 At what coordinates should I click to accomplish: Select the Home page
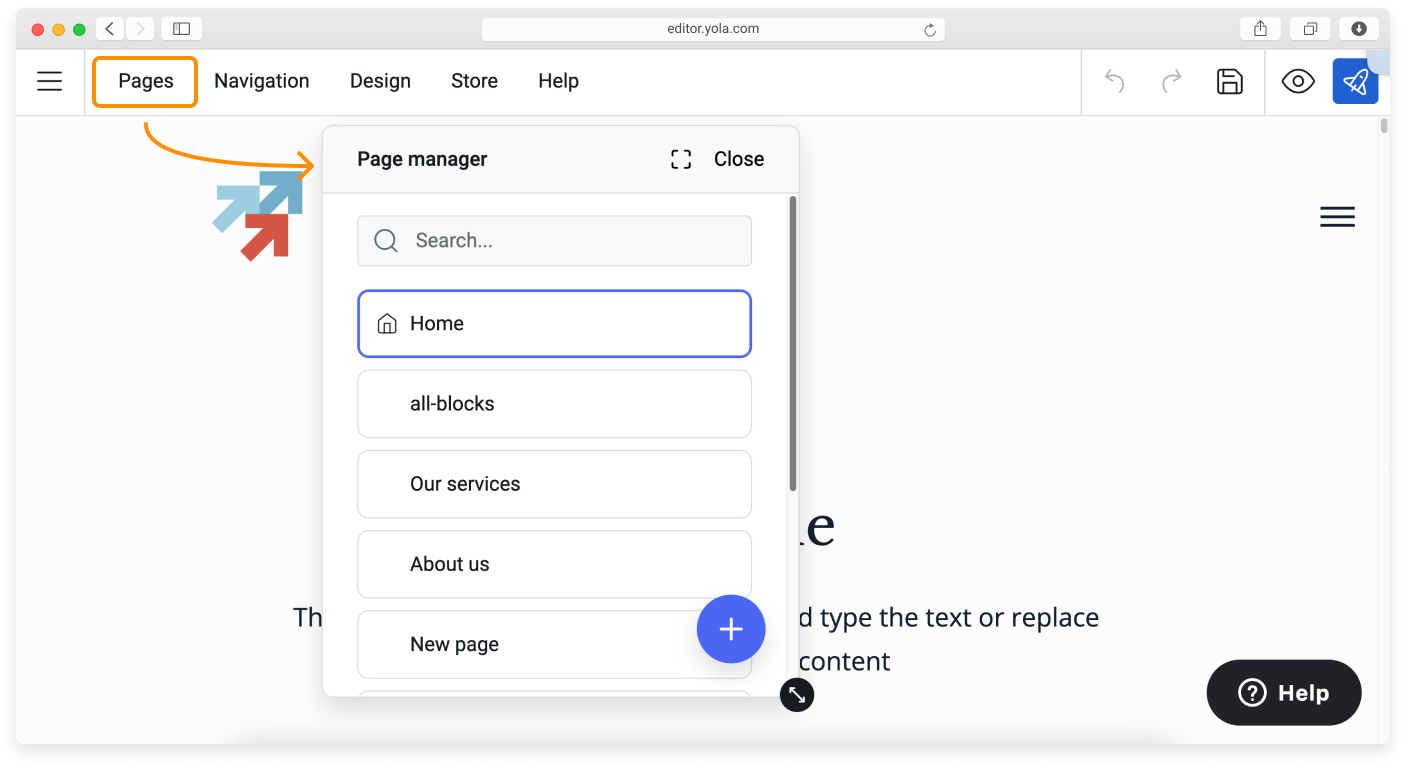(554, 324)
